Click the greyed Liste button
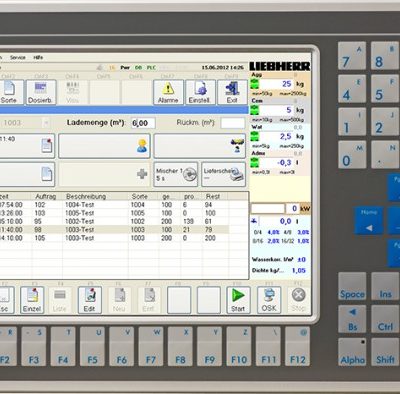400x394 pixels. [x=60, y=300]
